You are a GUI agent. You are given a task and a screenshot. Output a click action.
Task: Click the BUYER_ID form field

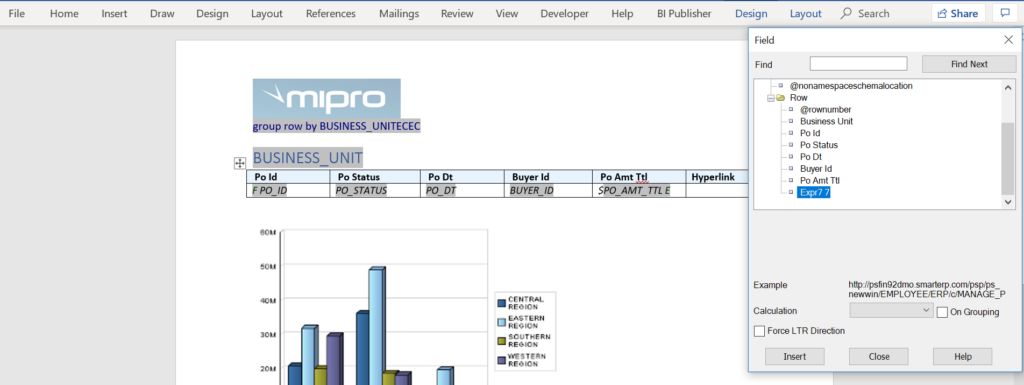coord(532,191)
